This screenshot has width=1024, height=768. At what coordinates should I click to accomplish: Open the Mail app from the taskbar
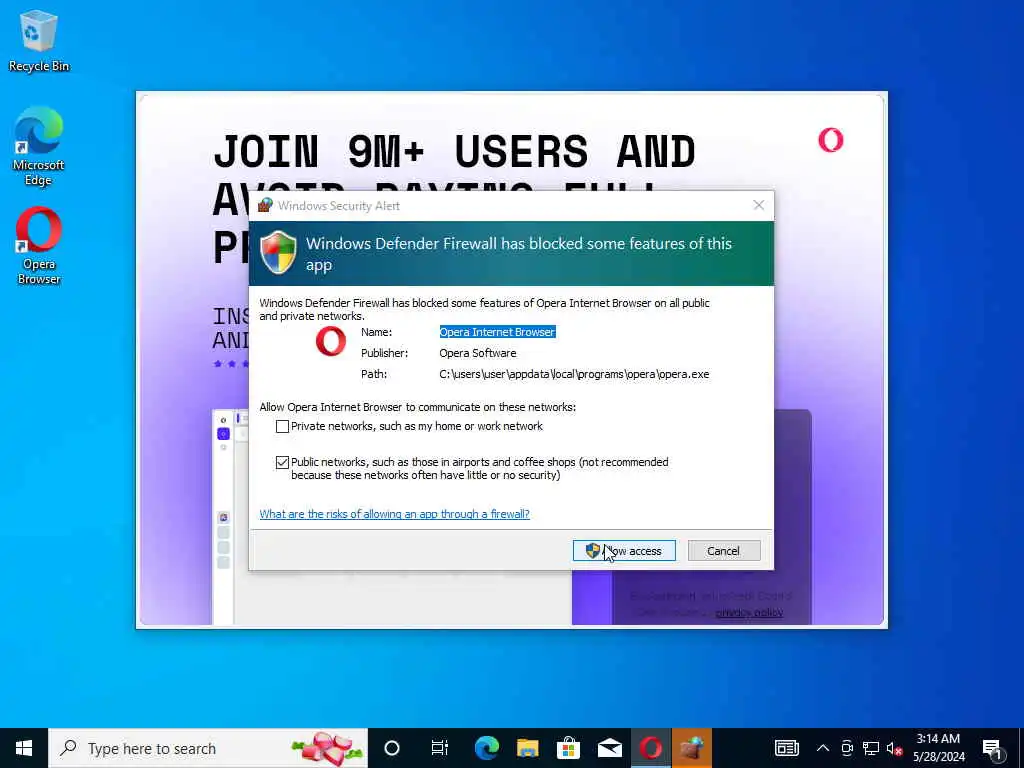click(610, 748)
